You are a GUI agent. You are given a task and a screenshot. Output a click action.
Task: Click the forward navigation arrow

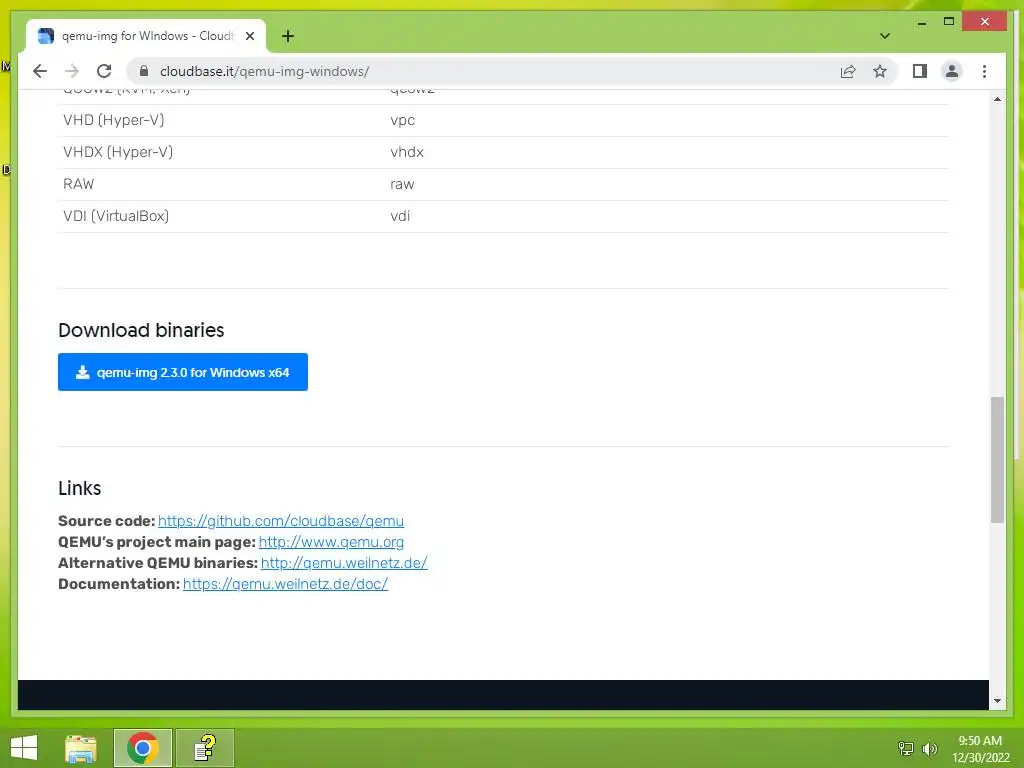tap(72, 71)
